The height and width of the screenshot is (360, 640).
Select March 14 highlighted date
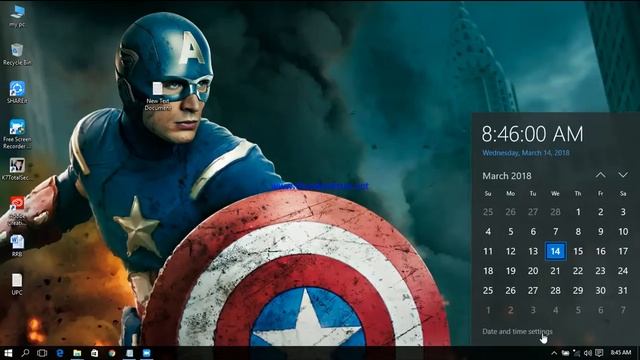point(556,251)
